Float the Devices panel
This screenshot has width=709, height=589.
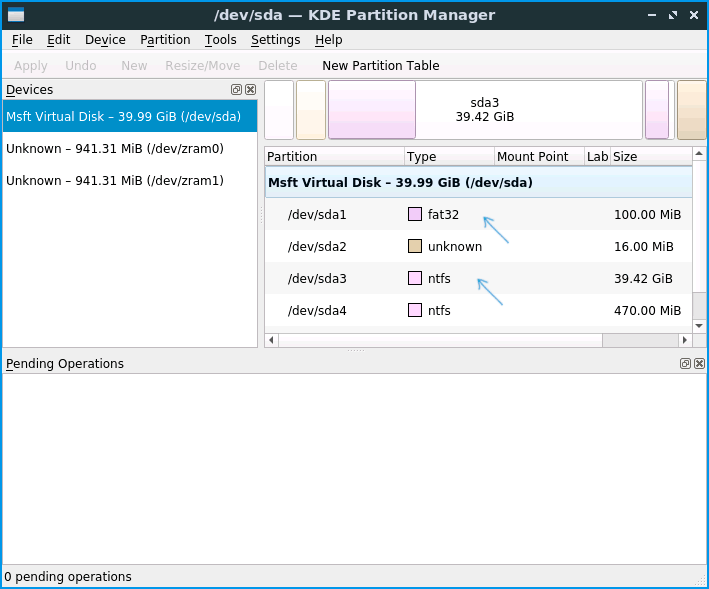(x=236, y=90)
